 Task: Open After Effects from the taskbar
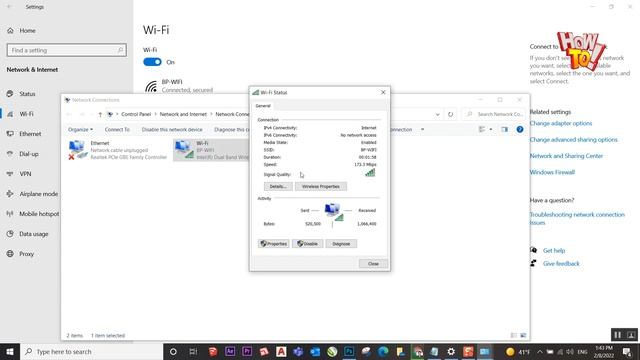(230, 351)
